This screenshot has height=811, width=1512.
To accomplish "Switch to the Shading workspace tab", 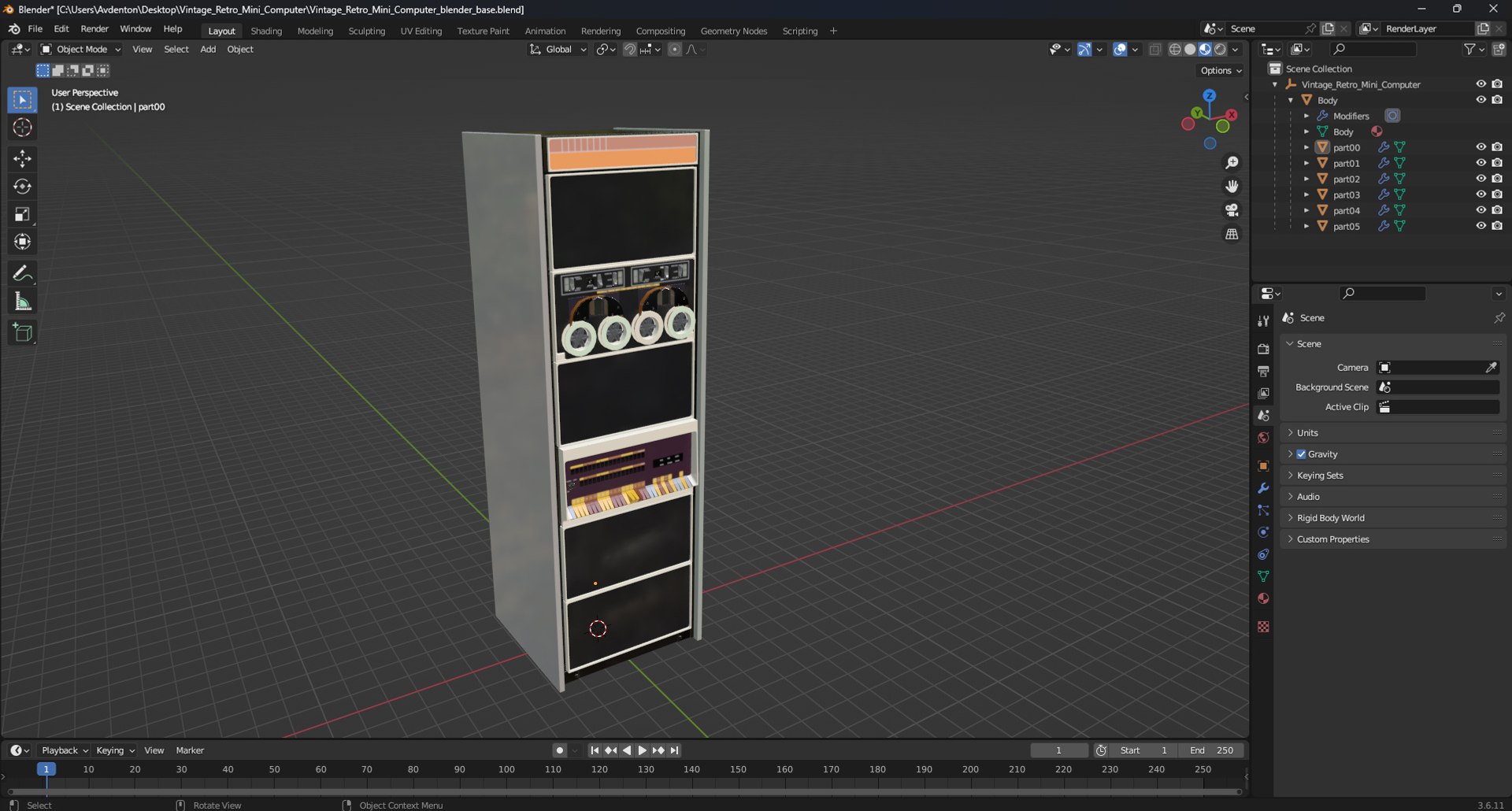I will [266, 31].
